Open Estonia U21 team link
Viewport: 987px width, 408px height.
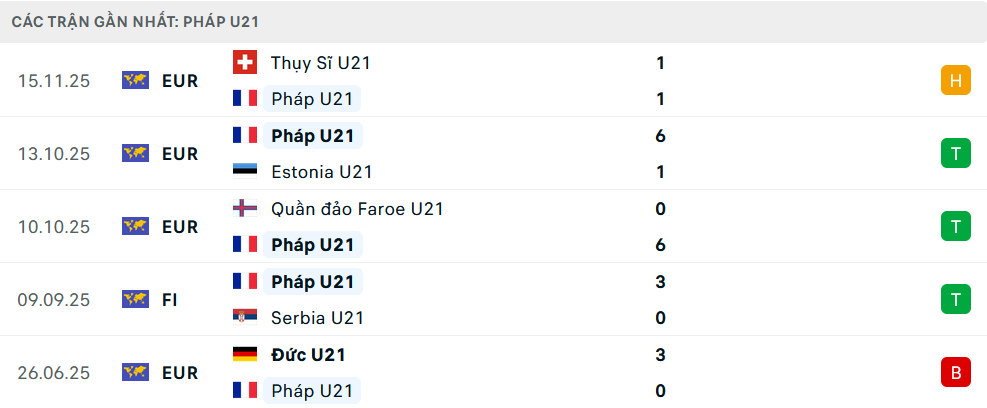pyautogui.click(x=322, y=172)
